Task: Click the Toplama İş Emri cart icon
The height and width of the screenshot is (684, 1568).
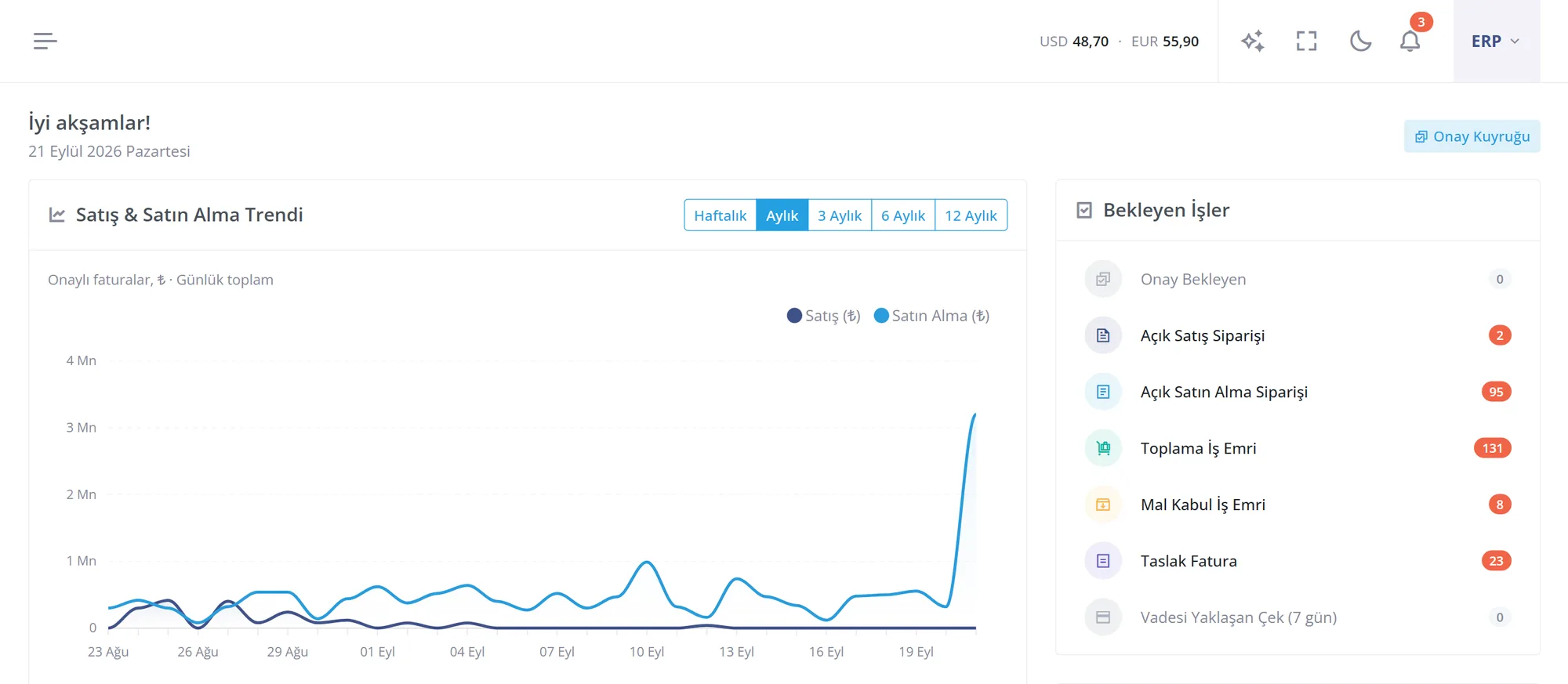Action: [x=1103, y=448]
